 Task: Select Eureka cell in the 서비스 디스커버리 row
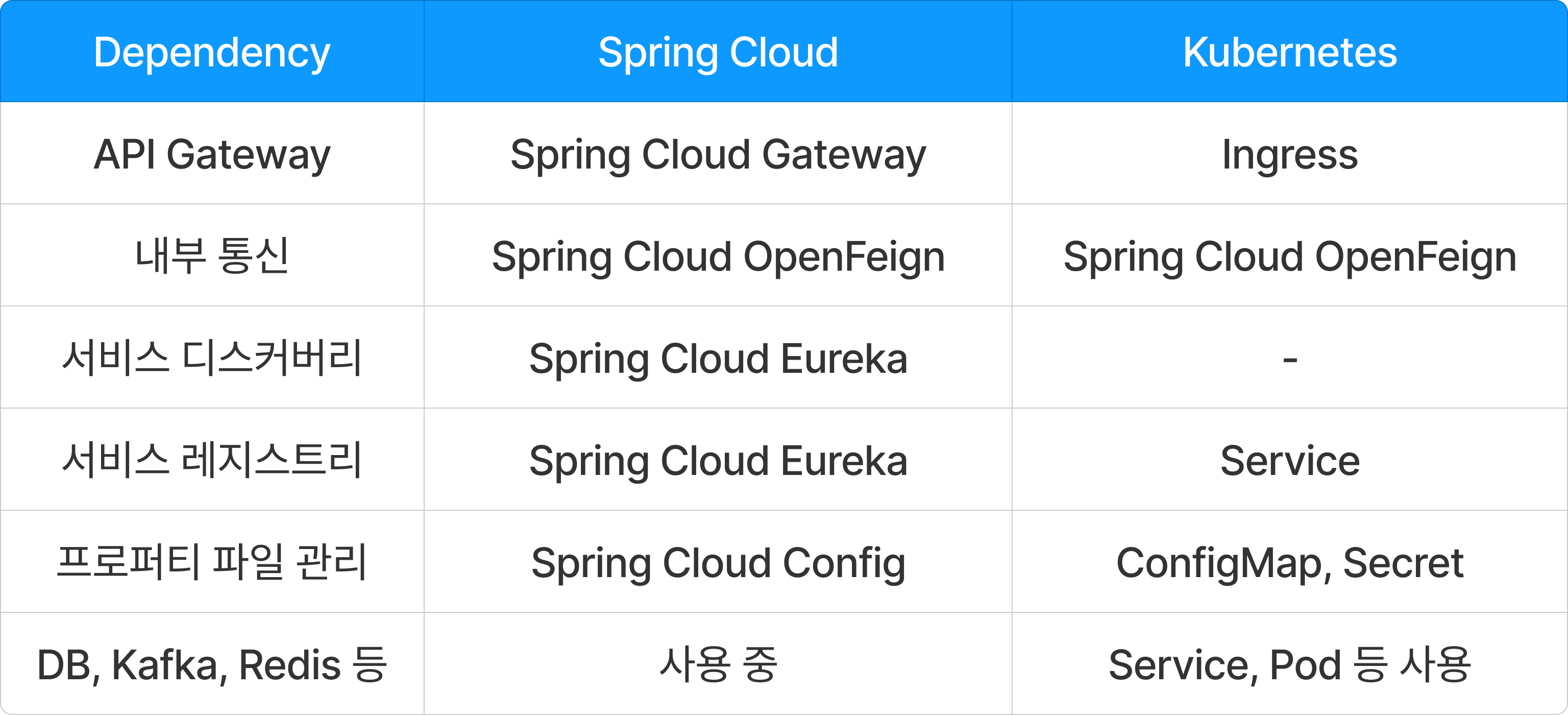(718, 358)
